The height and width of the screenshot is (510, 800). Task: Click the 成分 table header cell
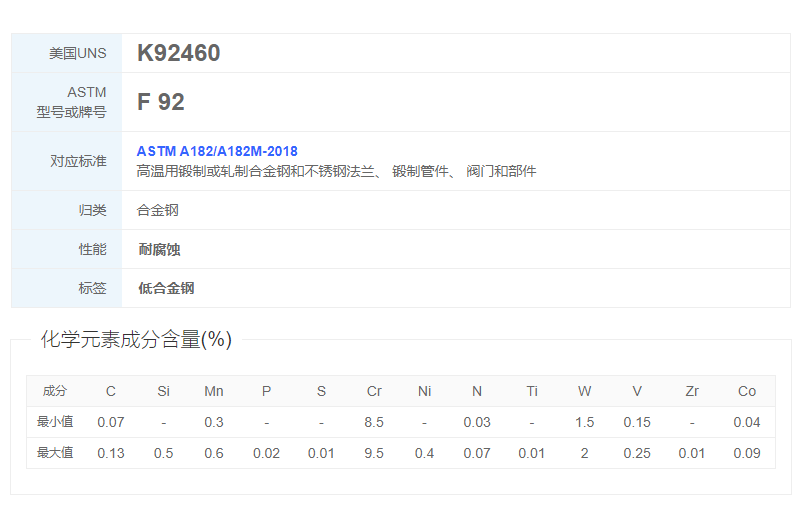click(55, 391)
